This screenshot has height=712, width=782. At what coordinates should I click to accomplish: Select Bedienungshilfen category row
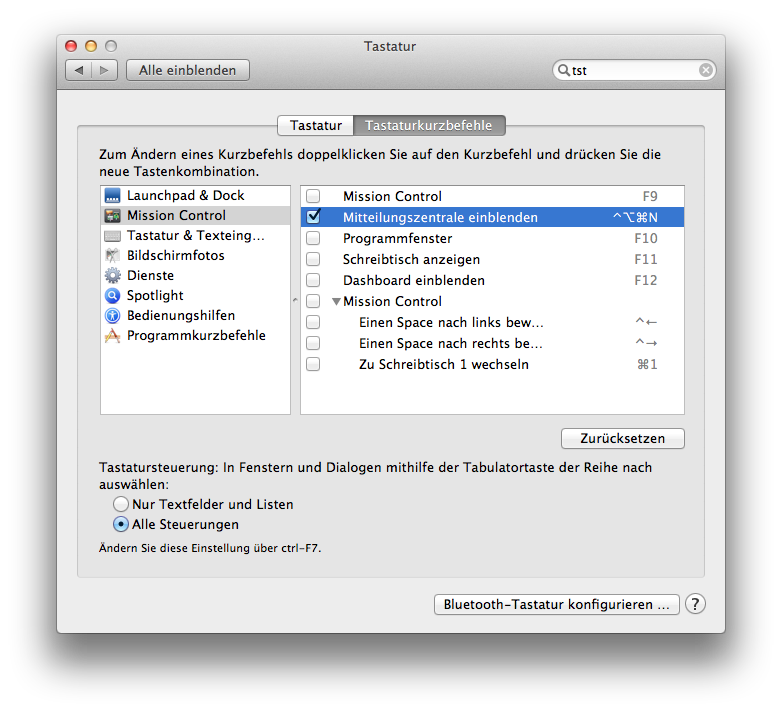[196, 315]
